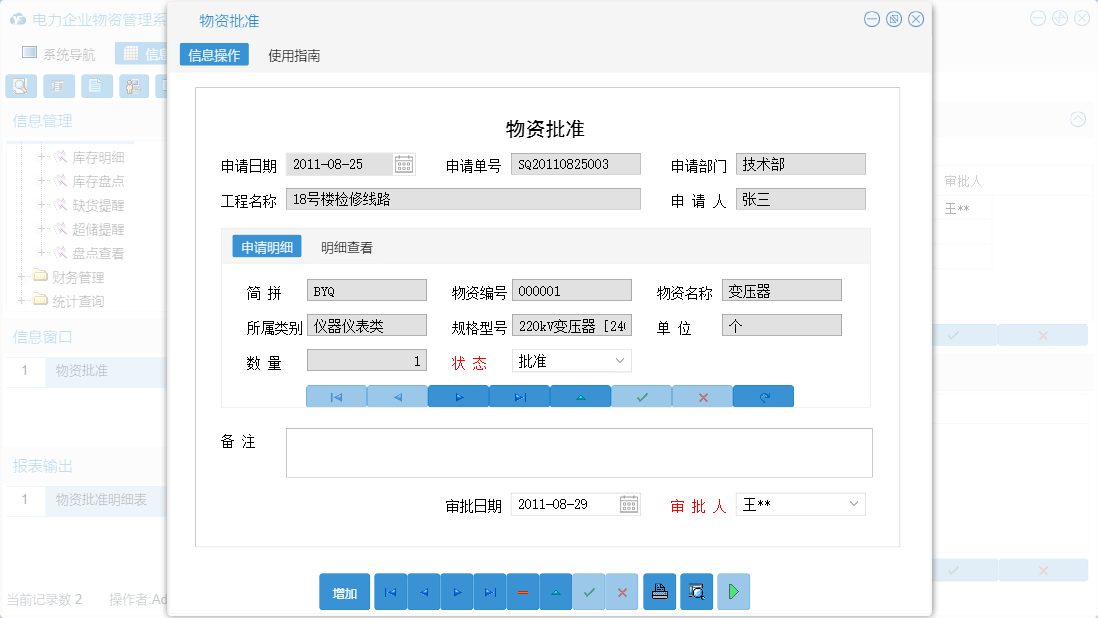Click the green run arrow icon

tap(733, 592)
